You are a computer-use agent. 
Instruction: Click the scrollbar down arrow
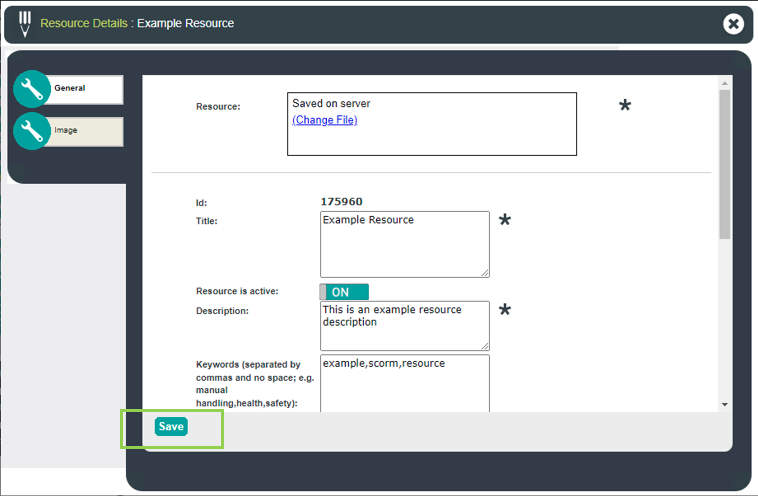click(x=725, y=405)
